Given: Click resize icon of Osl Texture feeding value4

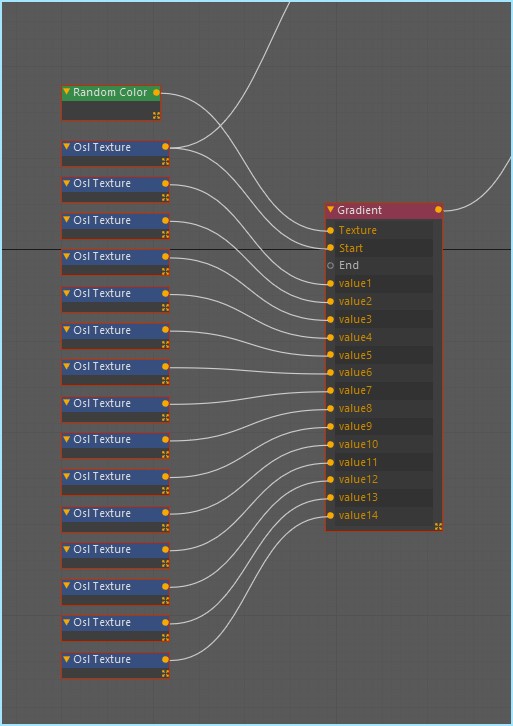Looking at the screenshot, I should tap(165, 307).
